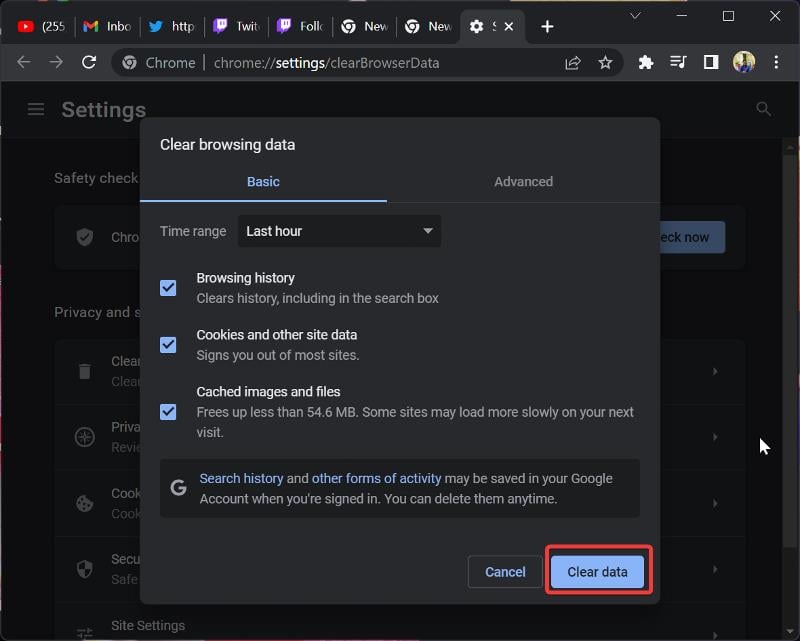Open the Time range dropdown
This screenshot has width=800, height=641.
coord(339,231)
